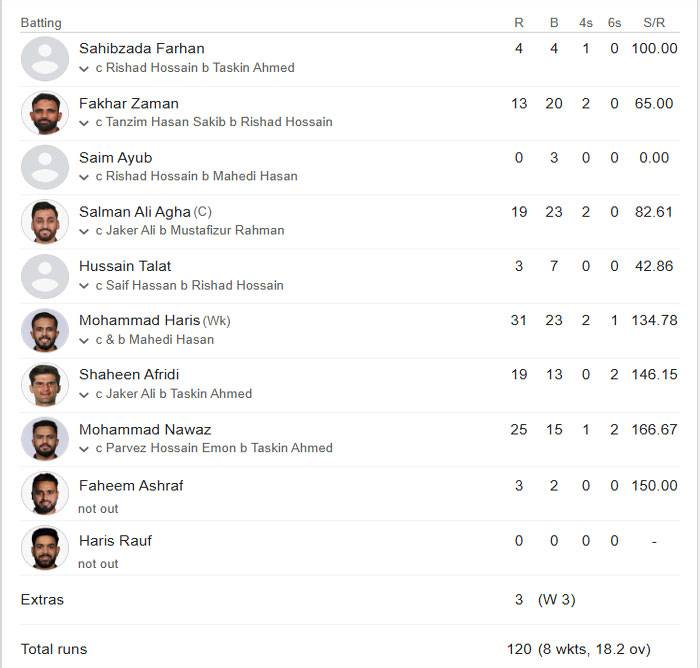This screenshot has height=668, width=700.
Task: Expand Fakhar Zaman dismissal details chevron
Action: point(83,123)
